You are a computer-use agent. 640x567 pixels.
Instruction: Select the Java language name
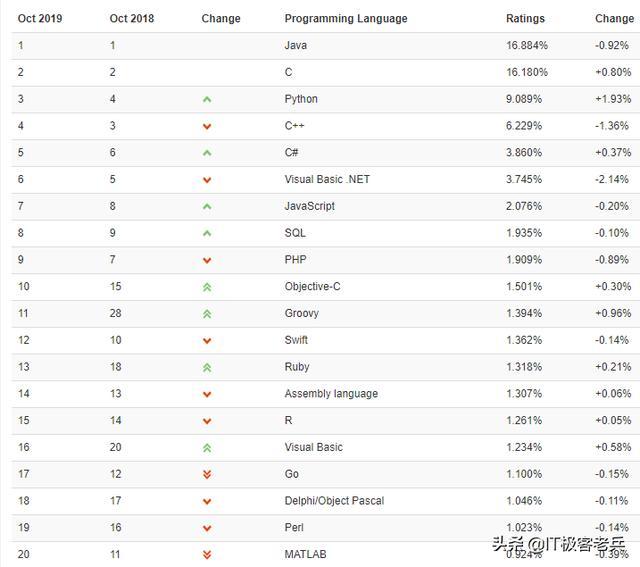click(296, 45)
